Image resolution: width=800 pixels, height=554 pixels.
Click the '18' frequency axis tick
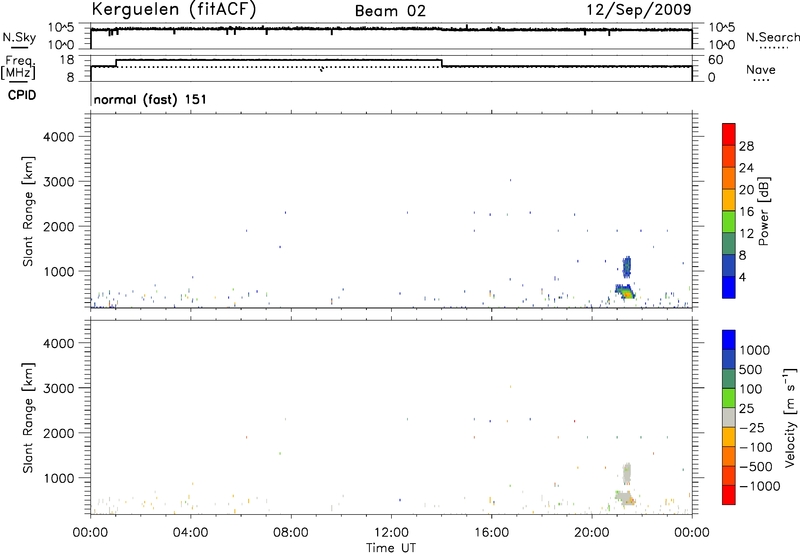66,60
